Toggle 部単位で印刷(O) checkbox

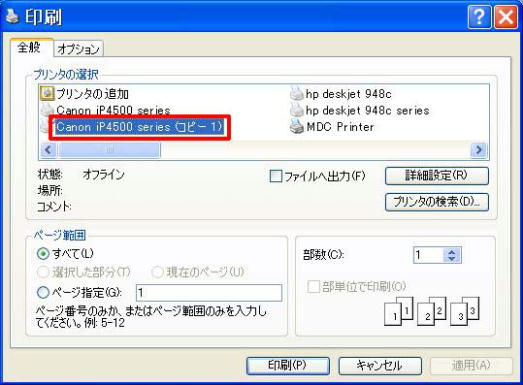coord(313,286)
